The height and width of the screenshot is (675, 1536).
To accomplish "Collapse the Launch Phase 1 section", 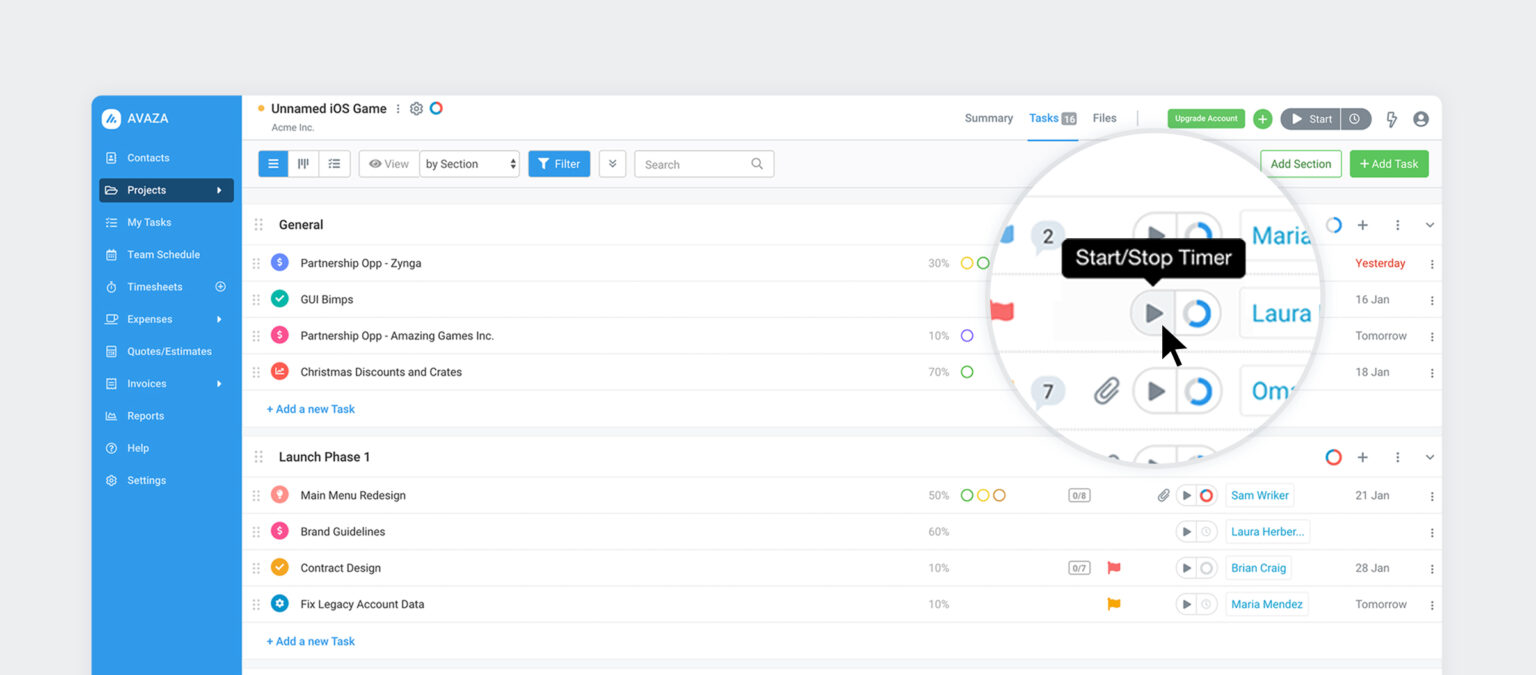I will point(1429,456).
